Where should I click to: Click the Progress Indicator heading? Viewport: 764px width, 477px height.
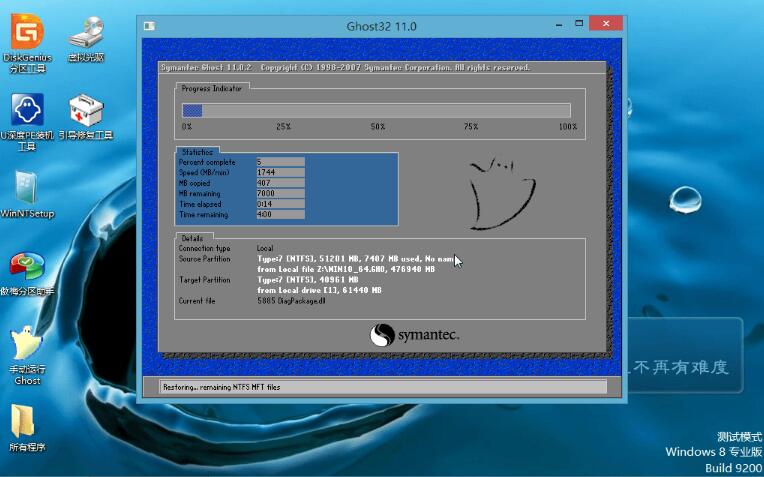pyautogui.click(x=211, y=88)
